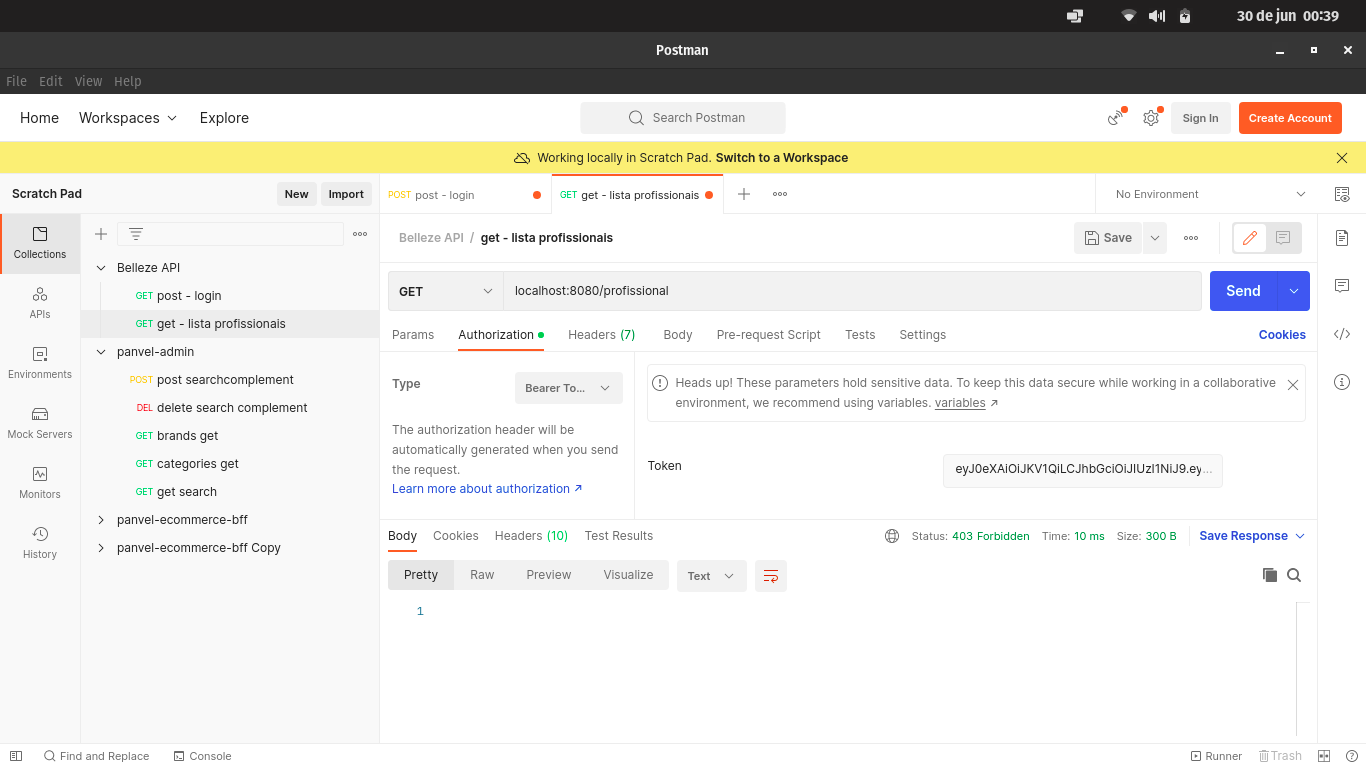Open the Test Results tab
Screen dimensions: 1366x768
pos(619,536)
